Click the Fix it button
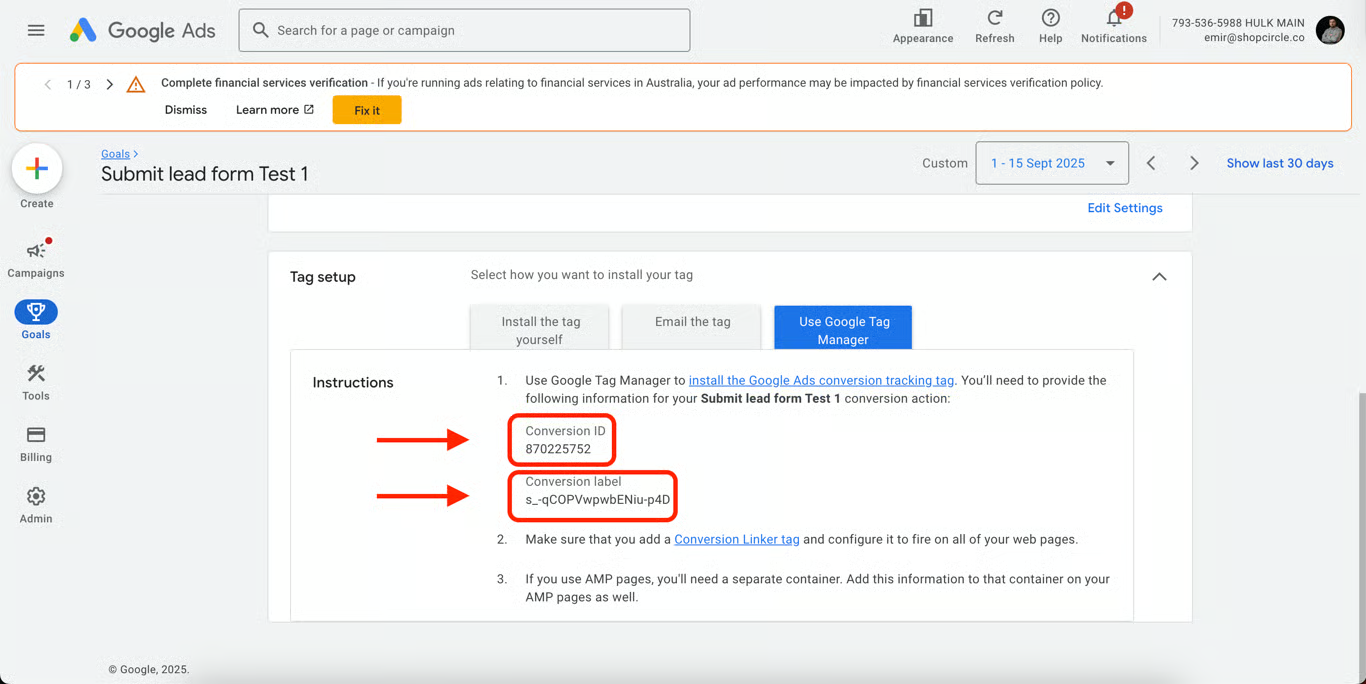 point(367,110)
